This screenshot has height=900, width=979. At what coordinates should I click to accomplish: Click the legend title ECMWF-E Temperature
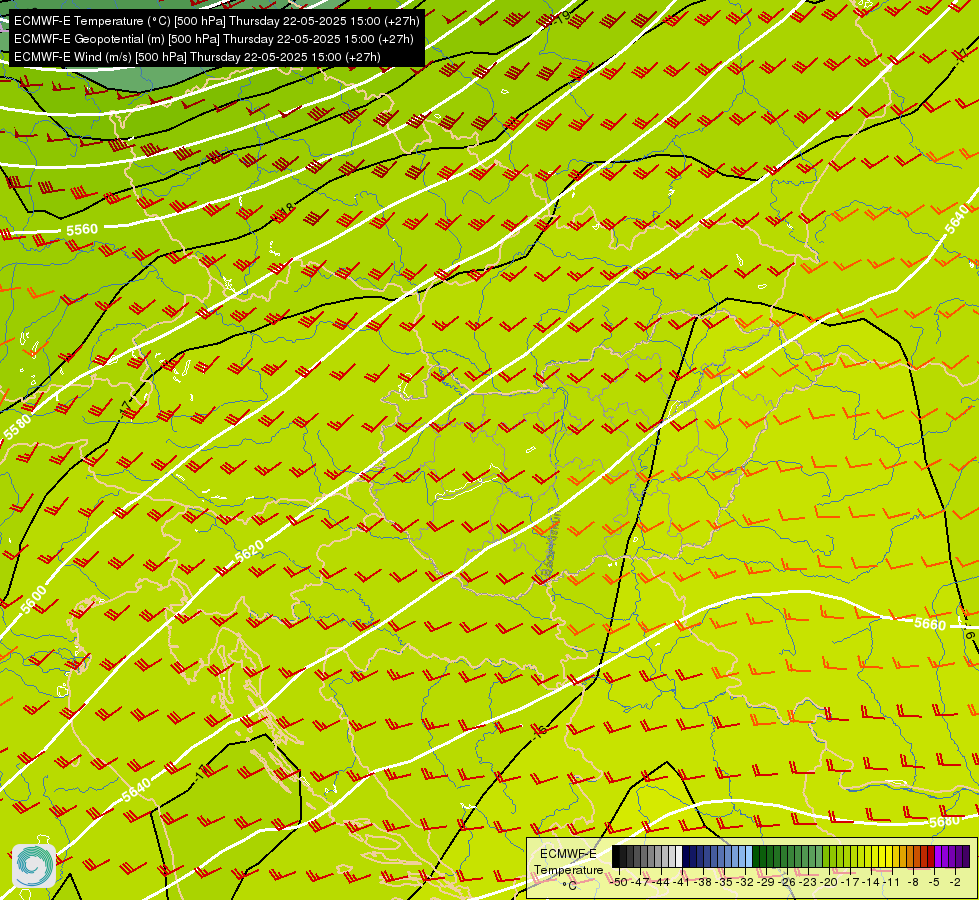point(569,862)
